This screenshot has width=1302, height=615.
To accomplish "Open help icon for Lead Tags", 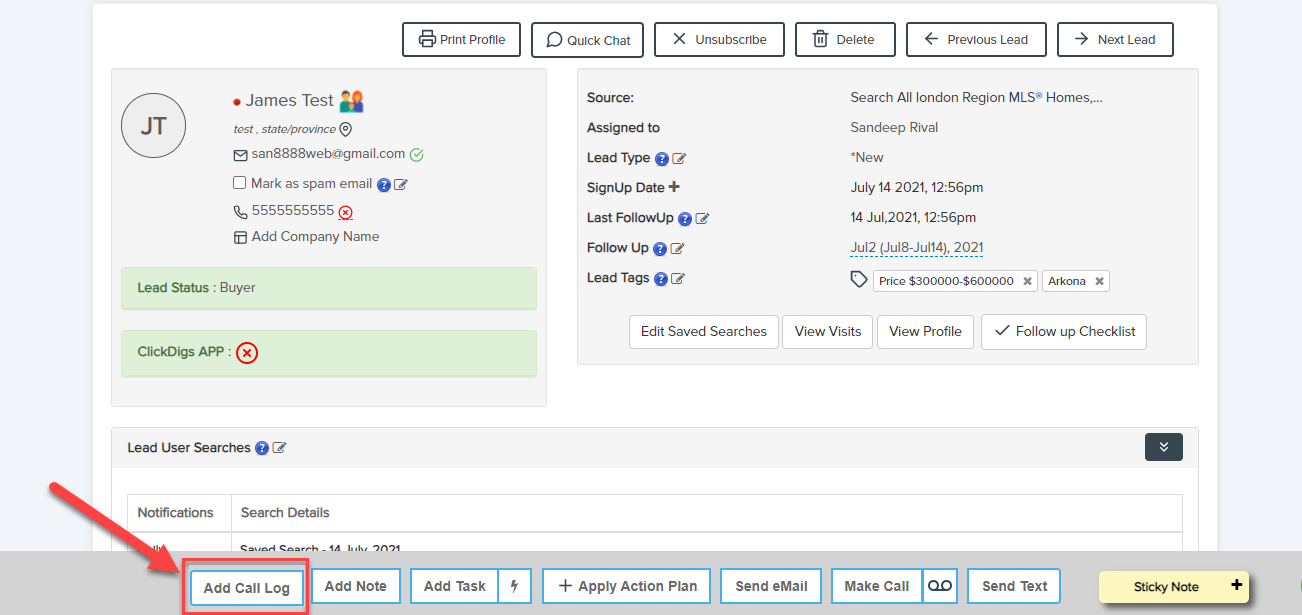I will click(661, 279).
